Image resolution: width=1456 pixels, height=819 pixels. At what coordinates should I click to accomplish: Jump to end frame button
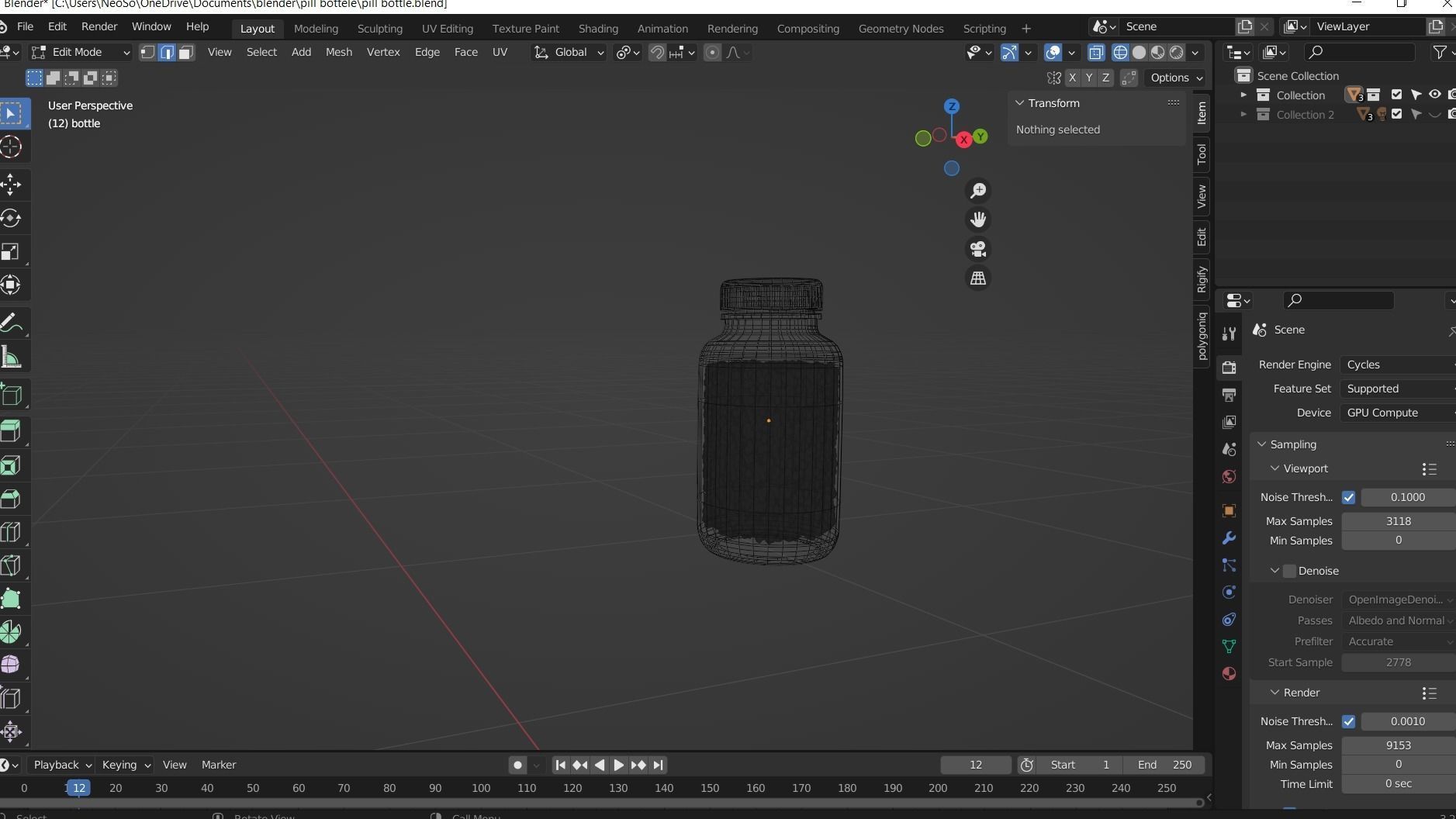[x=658, y=765]
